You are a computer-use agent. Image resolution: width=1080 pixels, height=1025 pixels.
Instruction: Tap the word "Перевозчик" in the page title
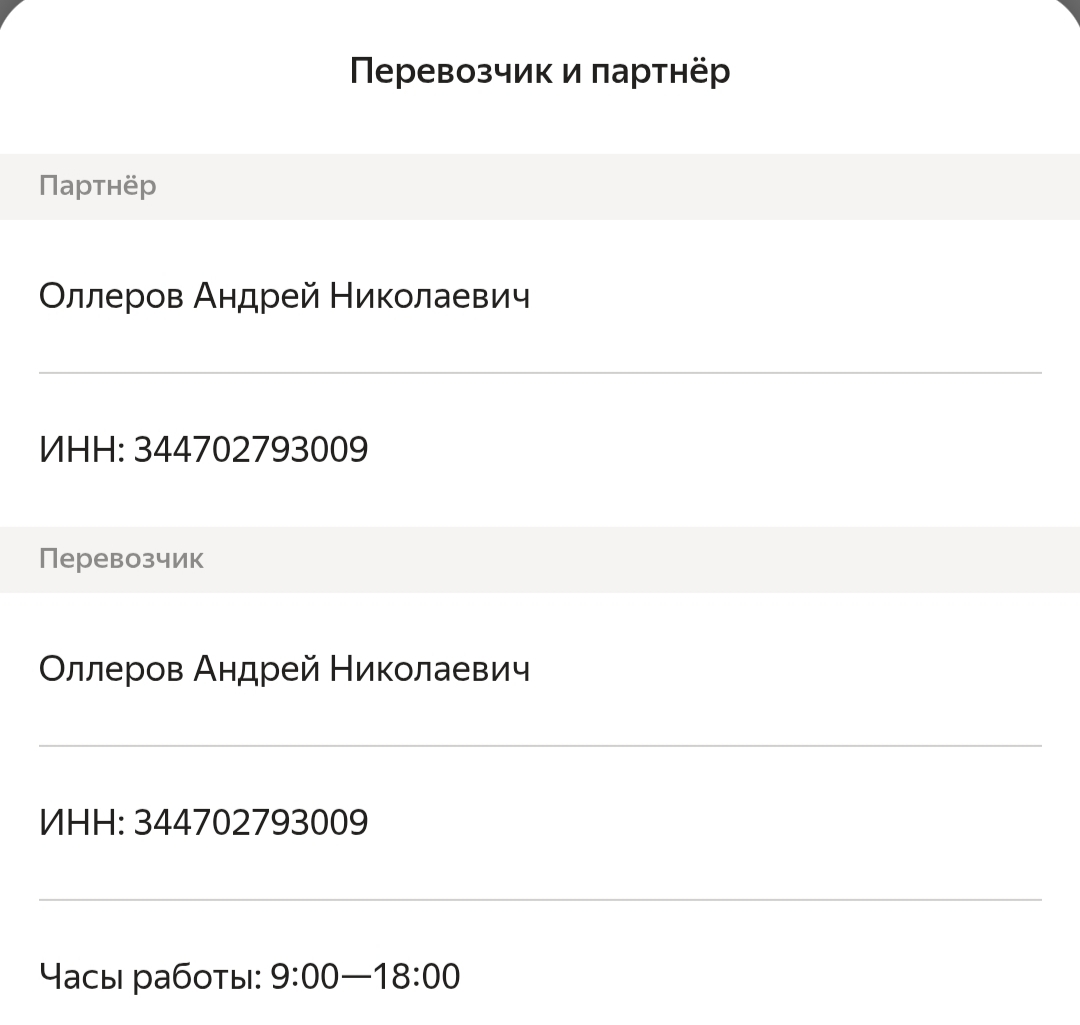coord(449,72)
